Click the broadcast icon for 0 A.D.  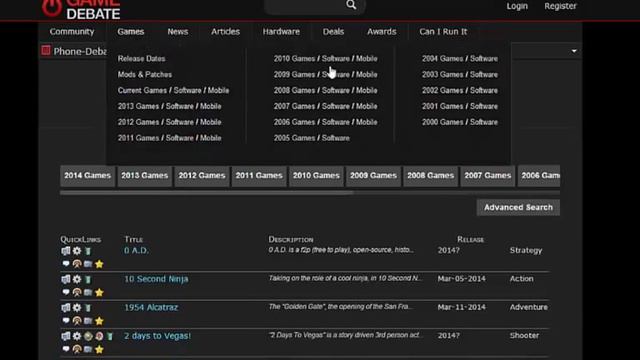pos(77,264)
